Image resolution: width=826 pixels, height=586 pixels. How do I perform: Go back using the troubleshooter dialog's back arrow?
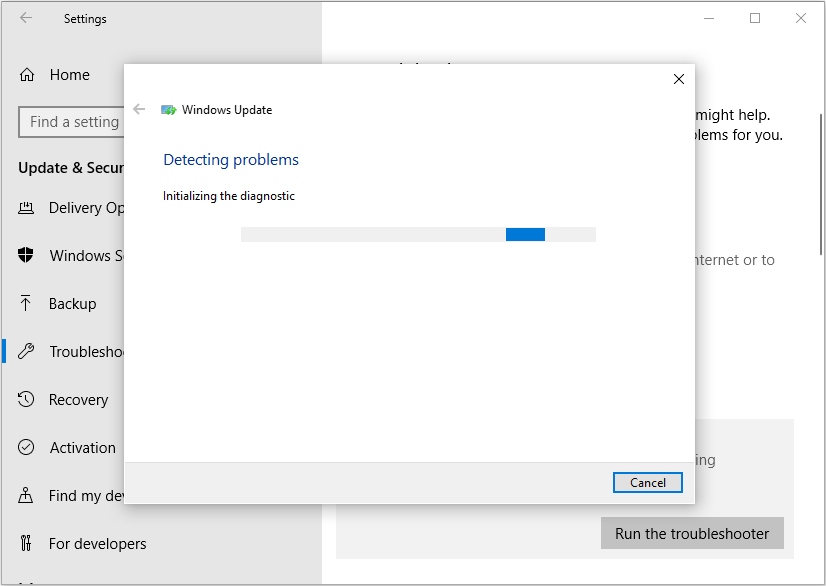[139, 110]
